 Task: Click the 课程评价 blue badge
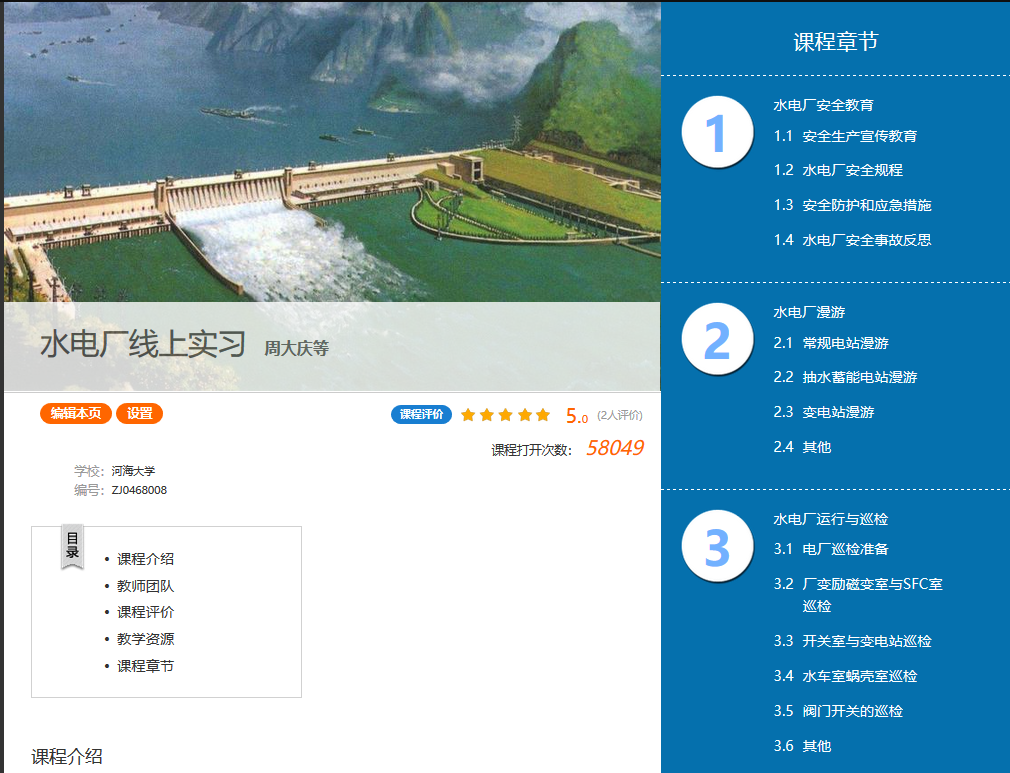tap(421, 415)
